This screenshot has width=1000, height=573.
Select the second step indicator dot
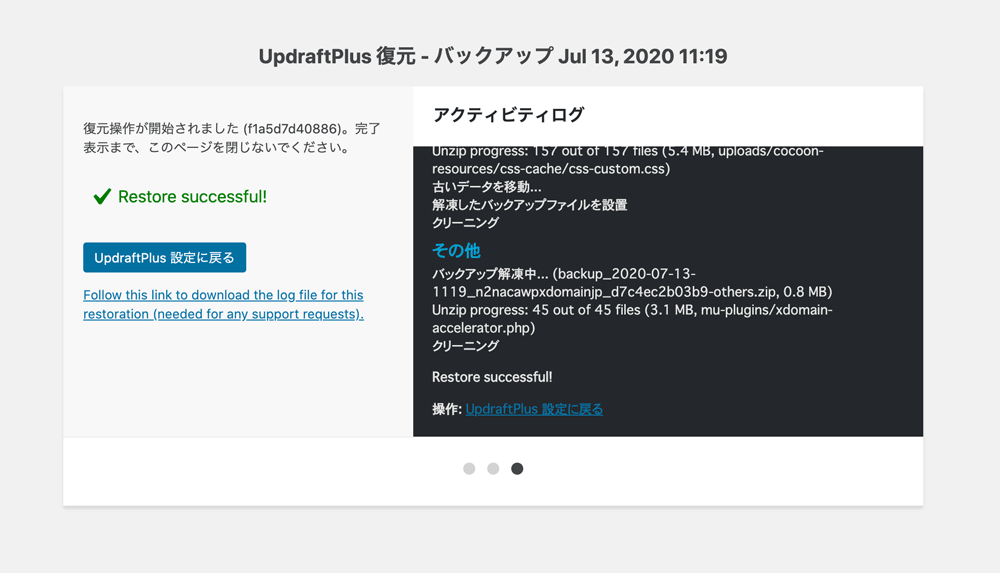(x=493, y=469)
